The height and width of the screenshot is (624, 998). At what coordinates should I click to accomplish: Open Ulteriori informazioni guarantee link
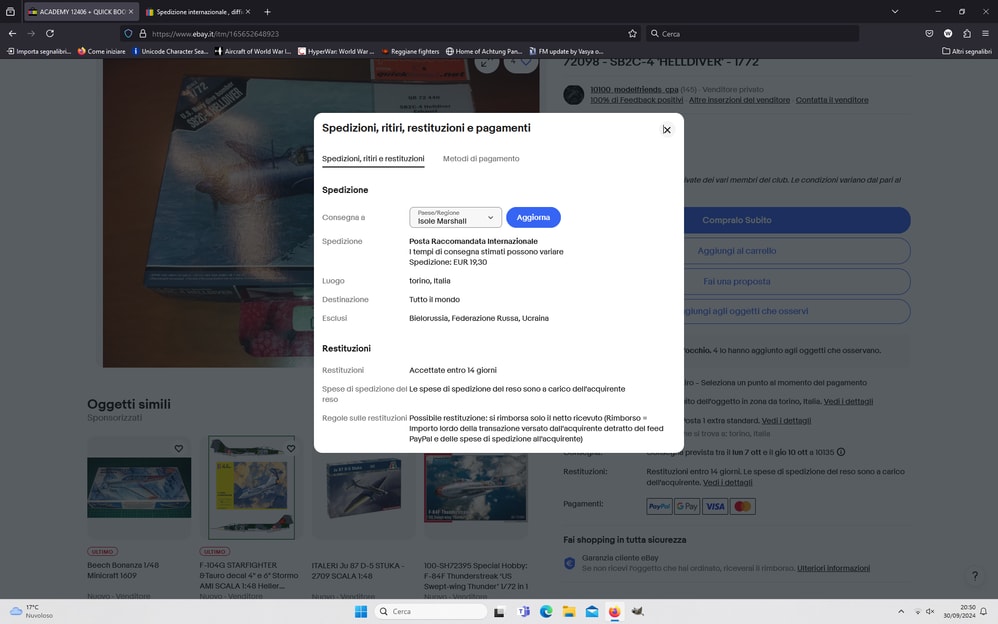click(x=833, y=568)
